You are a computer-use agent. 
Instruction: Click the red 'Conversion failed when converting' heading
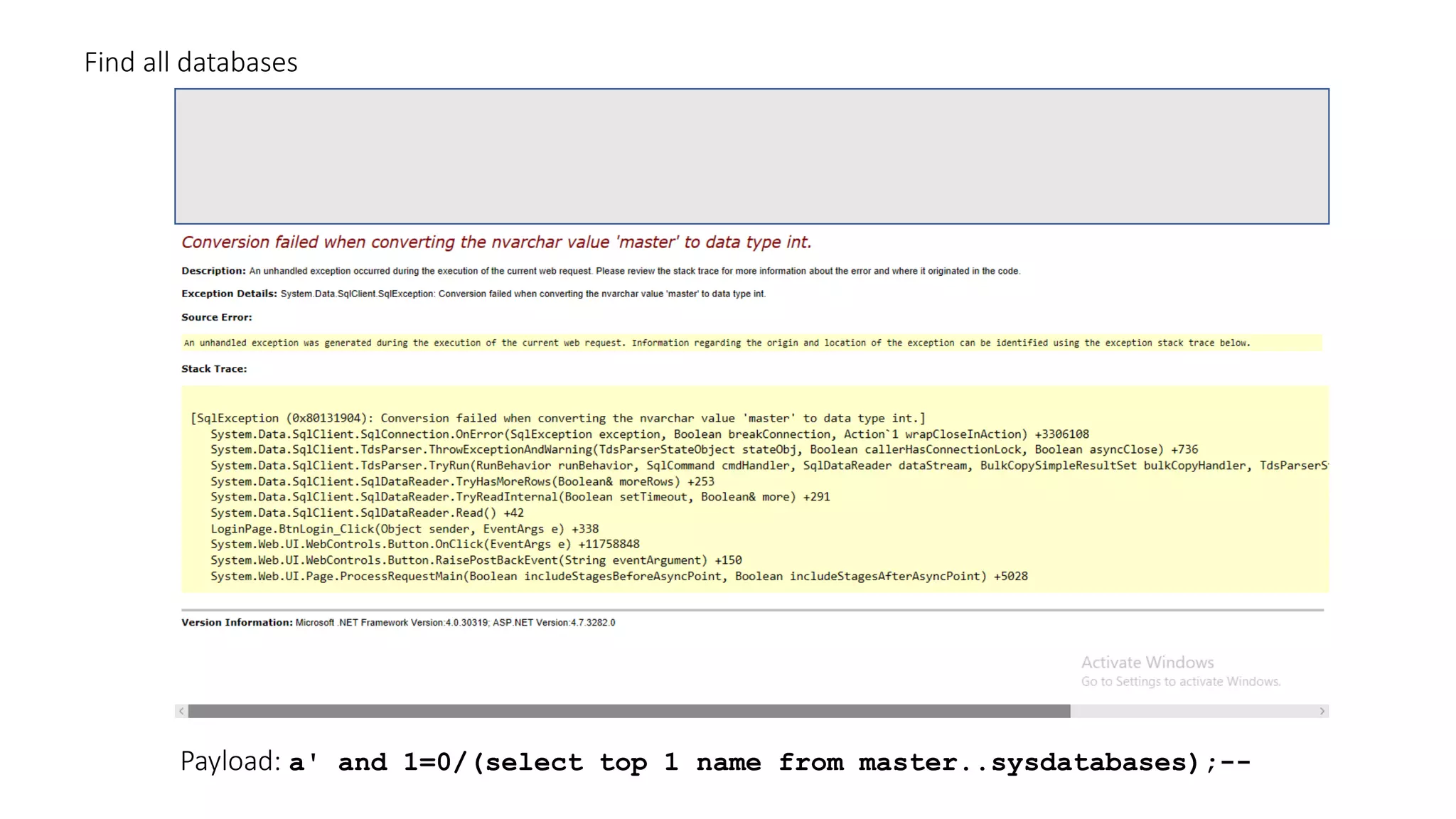tap(496, 242)
